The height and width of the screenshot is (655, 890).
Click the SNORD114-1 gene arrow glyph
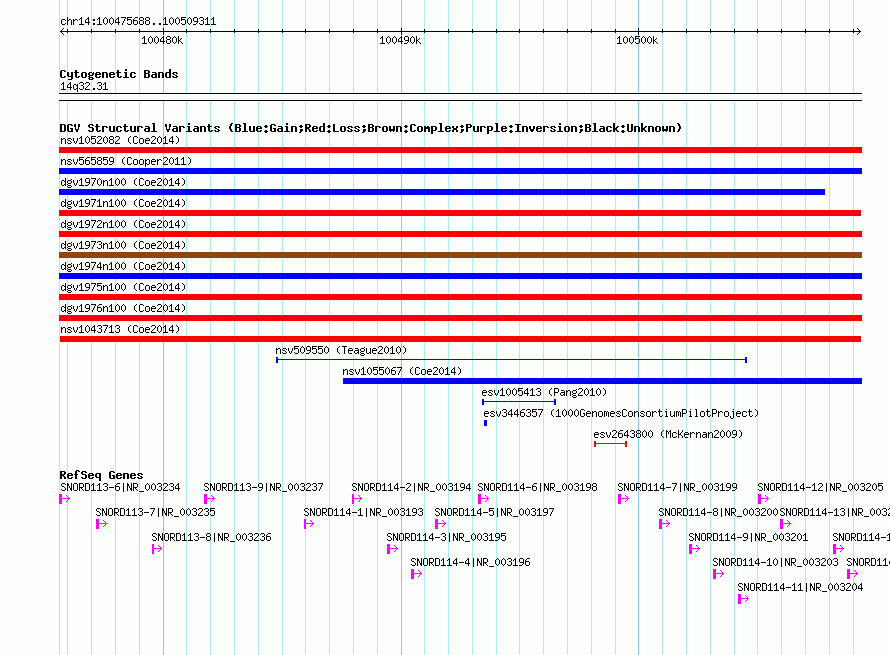click(309, 524)
